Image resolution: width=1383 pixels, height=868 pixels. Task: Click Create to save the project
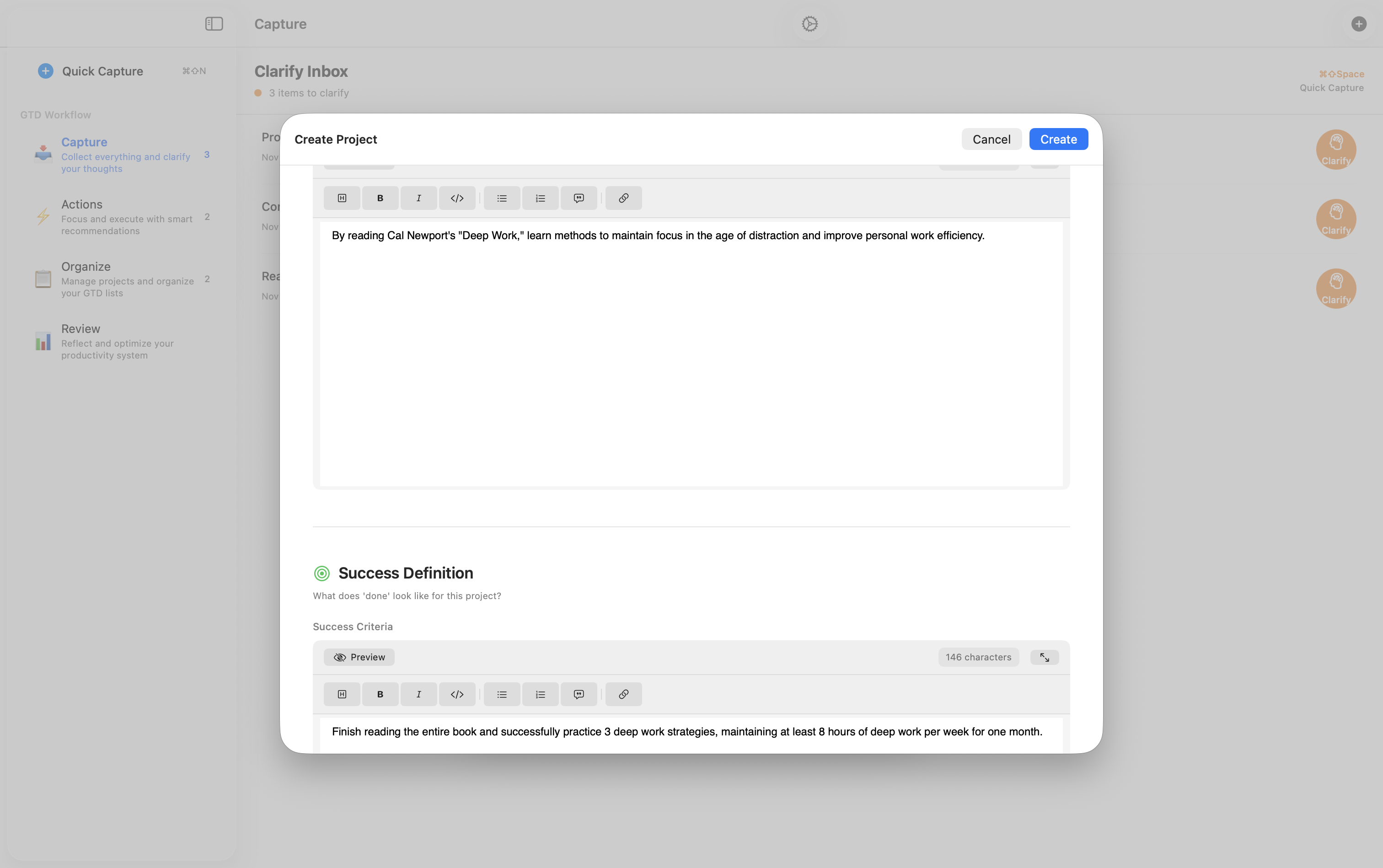pyautogui.click(x=1058, y=139)
